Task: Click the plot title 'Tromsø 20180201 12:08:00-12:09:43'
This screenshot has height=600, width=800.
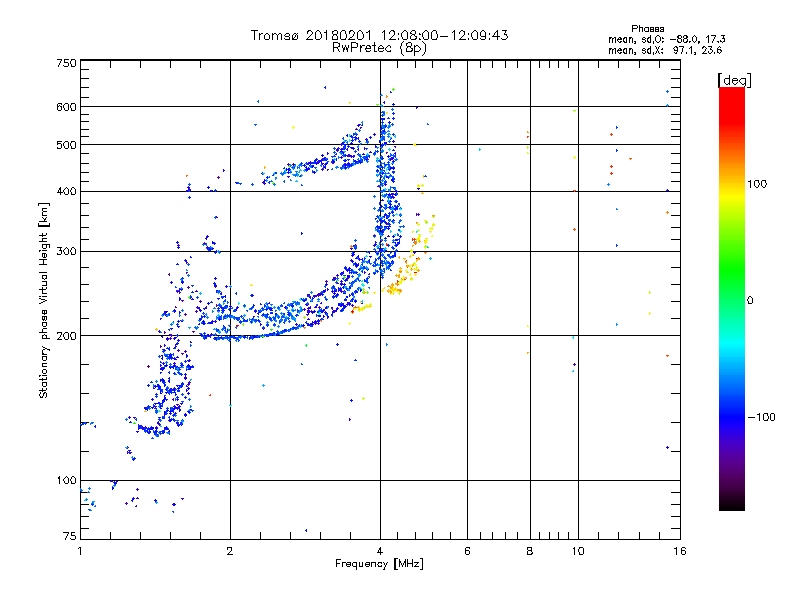Action: [x=379, y=35]
